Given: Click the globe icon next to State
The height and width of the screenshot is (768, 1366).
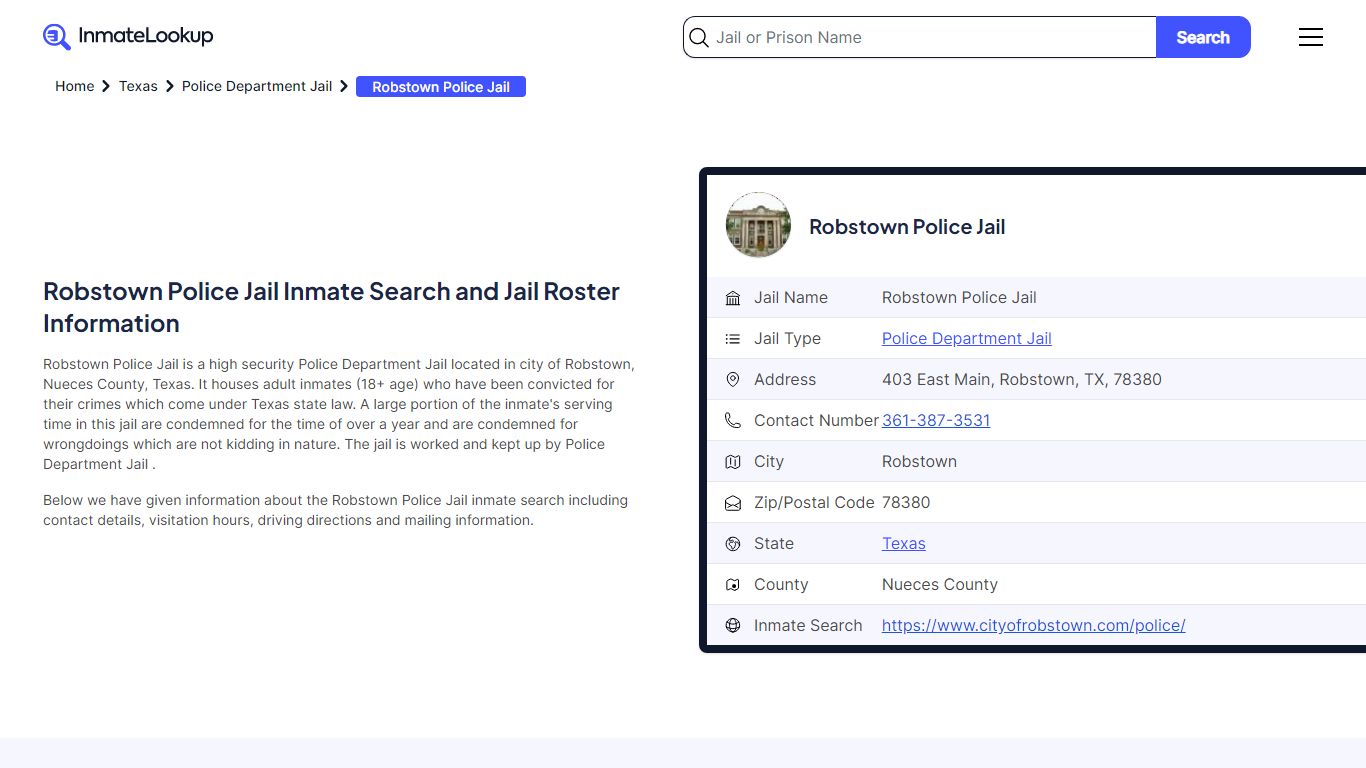Looking at the screenshot, I should [733, 543].
